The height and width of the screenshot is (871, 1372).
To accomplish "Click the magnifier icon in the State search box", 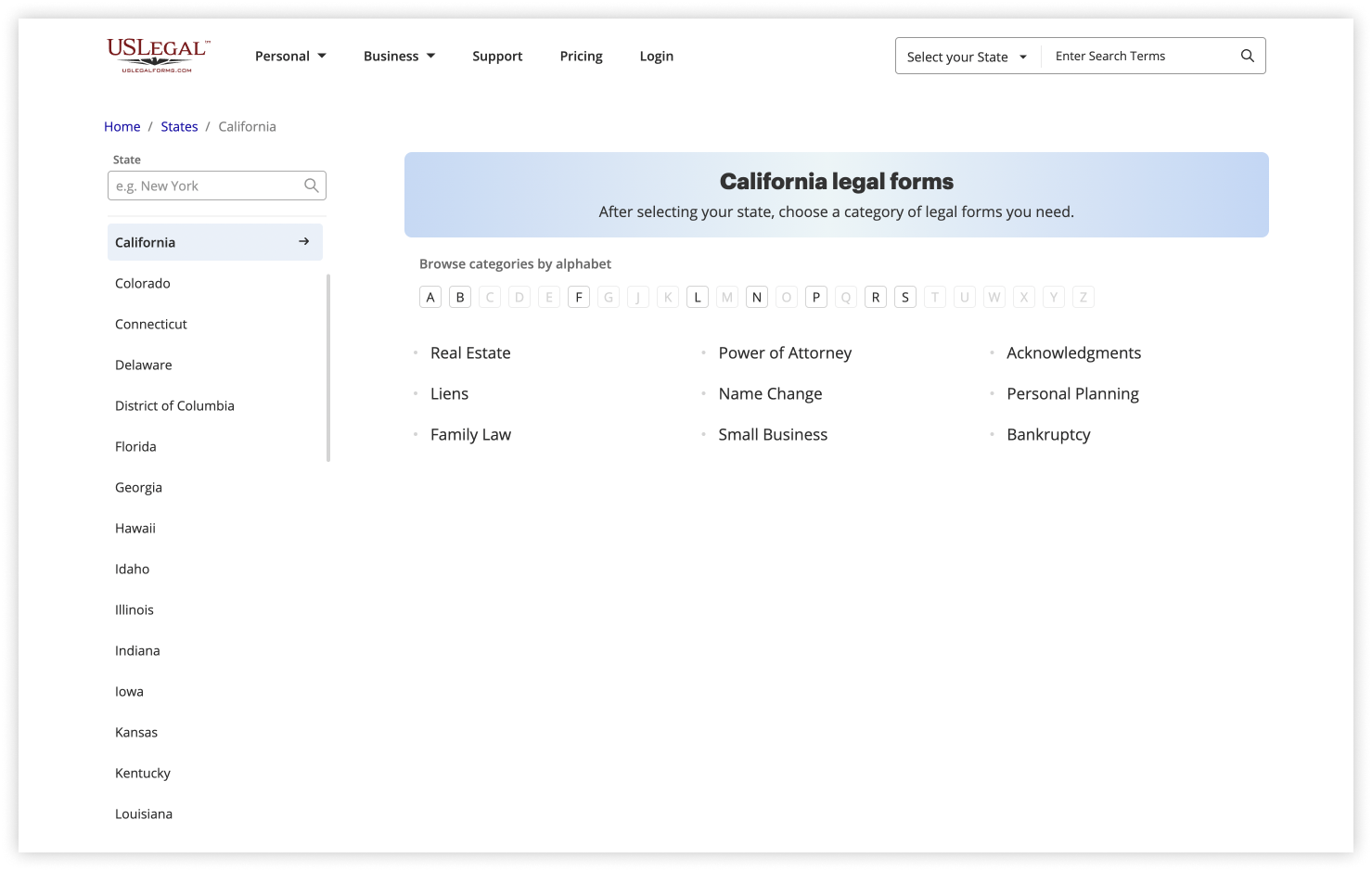I will coord(311,185).
